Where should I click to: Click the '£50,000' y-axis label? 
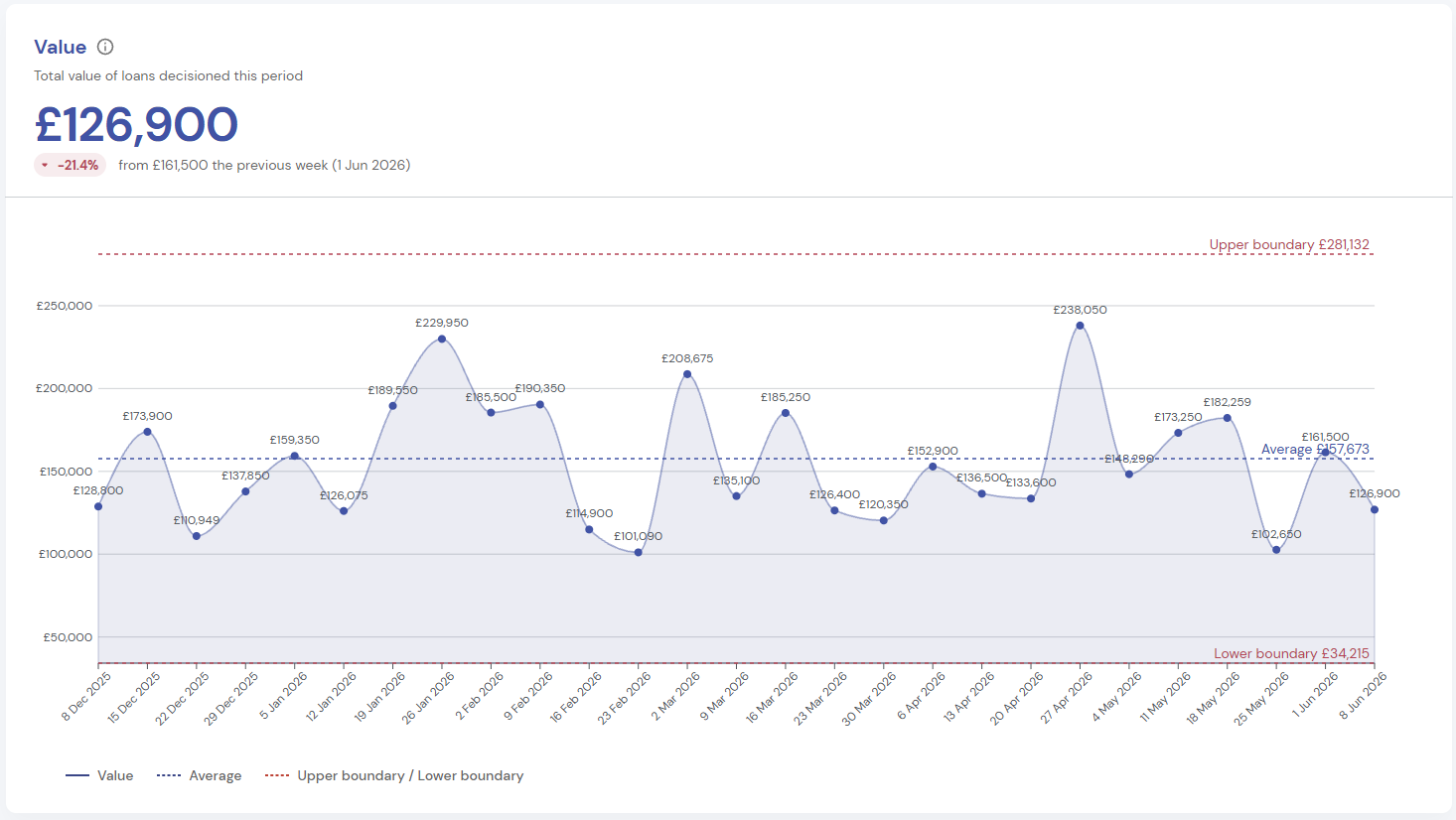68,637
